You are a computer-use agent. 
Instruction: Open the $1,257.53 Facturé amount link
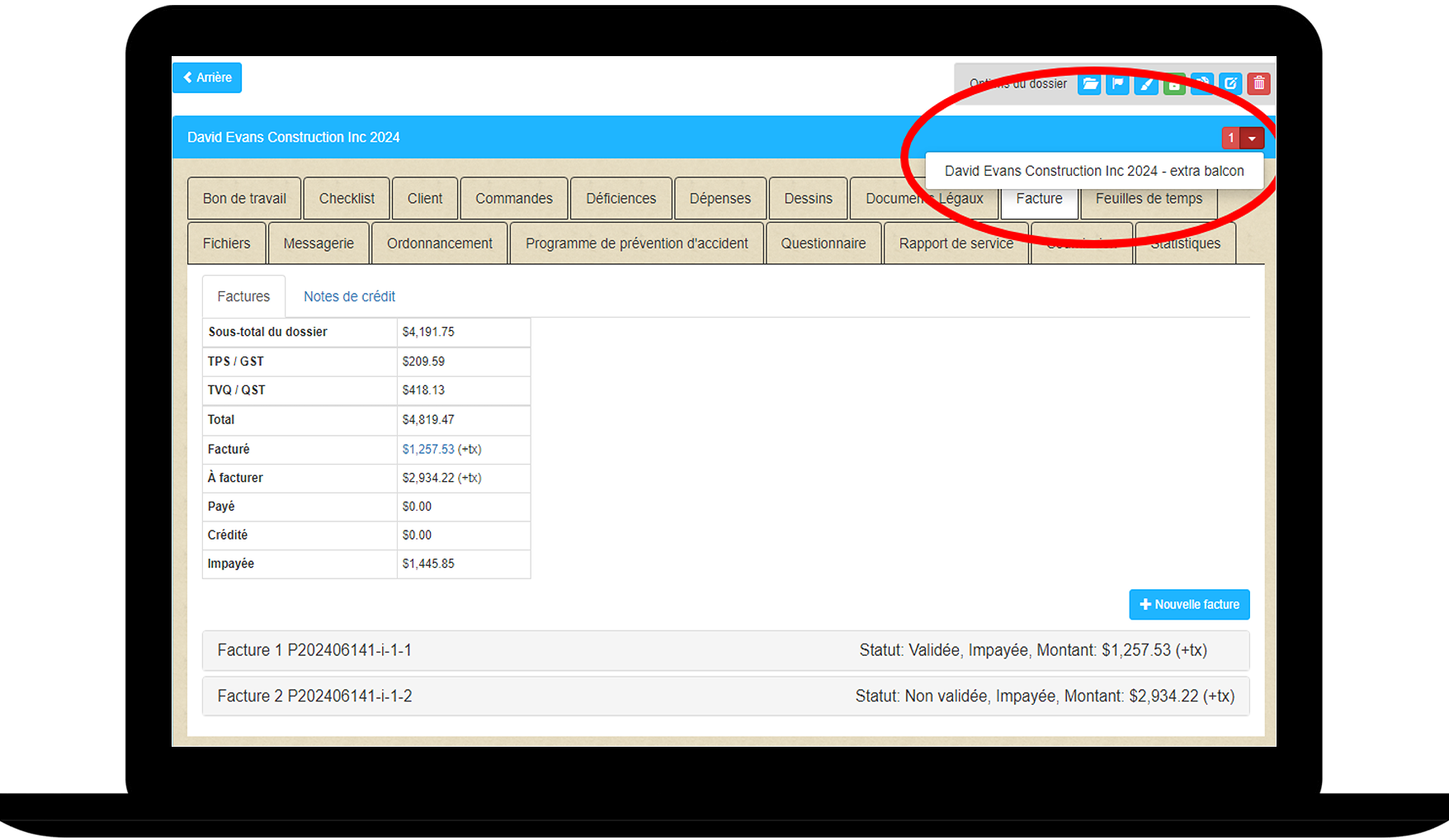tap(427, 449)
